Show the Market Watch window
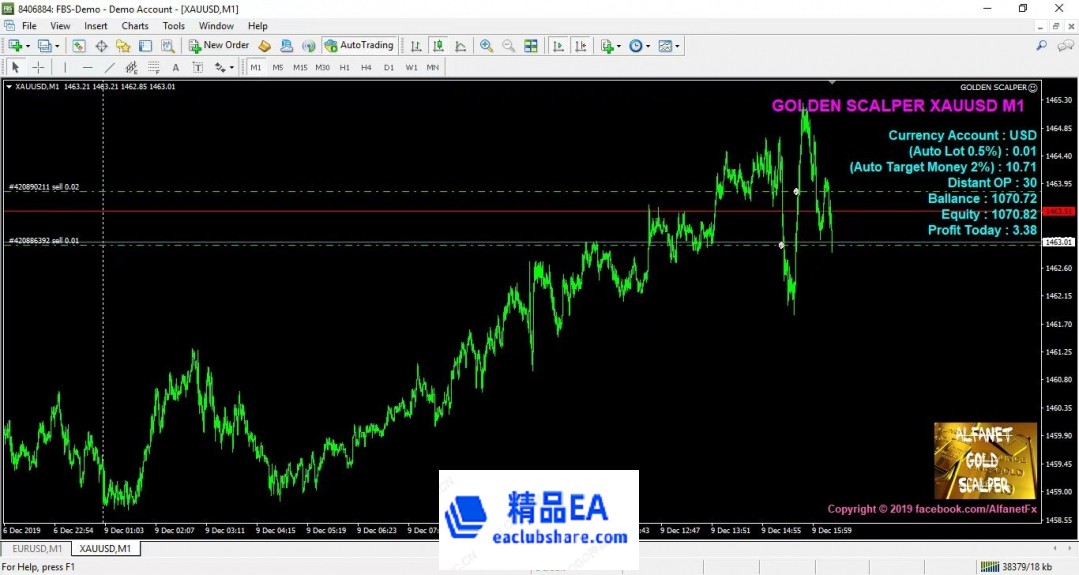Screen dimensions: 1079x575 pos(78,46)
